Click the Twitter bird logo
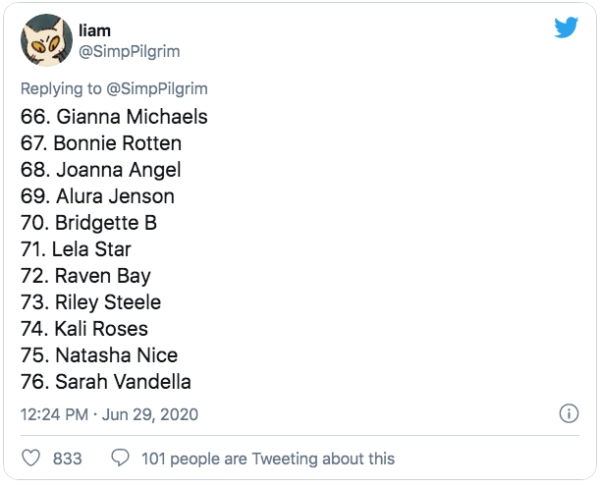The width and height of the screenshot is (600, 486). point(566,30)
